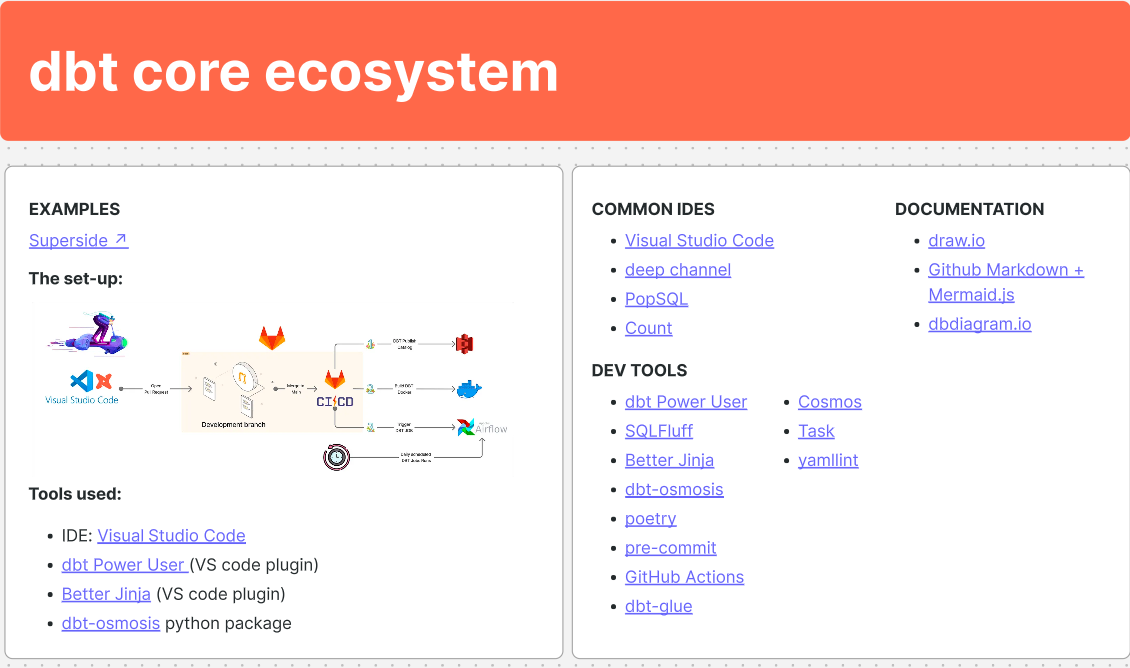Image resolution: width=1130 pixels, height=668 pixels.
Task: Open the poetry link
Action: (x=650, y=519)
